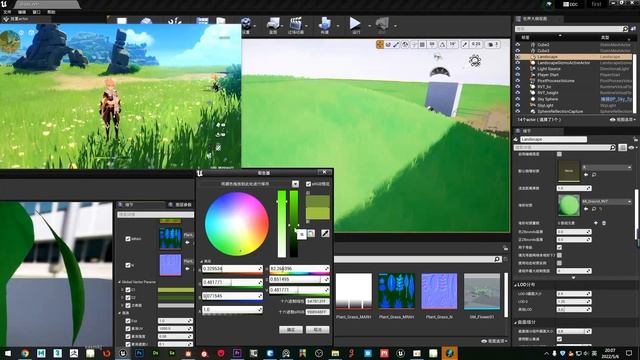The width and height of the screenshot is (640, 360).
Task: Toggle visibility of Cube2 in the outliner
Action: click(518, 44)
